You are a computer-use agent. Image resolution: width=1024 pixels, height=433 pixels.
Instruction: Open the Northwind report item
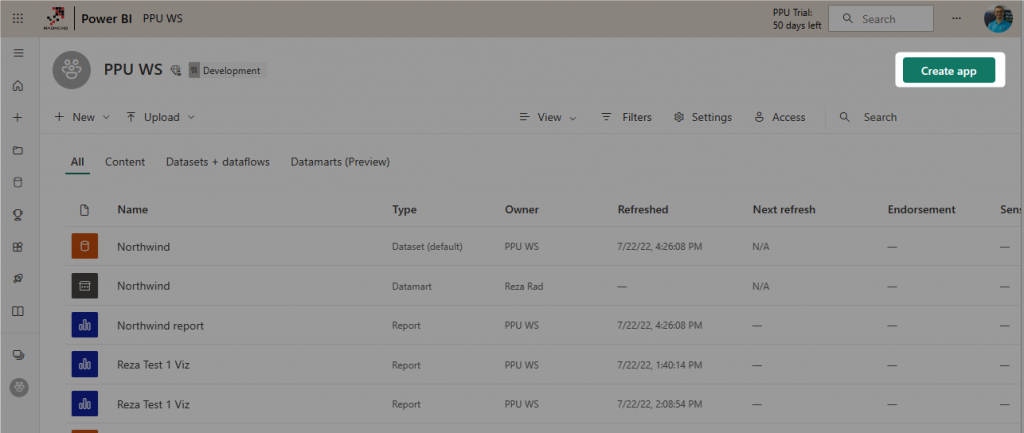point(160,326)
